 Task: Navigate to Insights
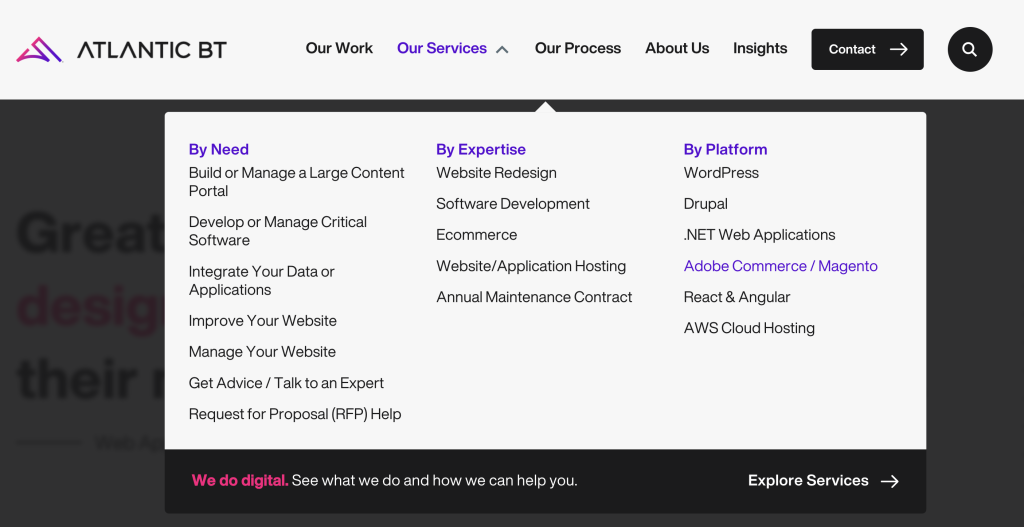(x=759, y=48)
